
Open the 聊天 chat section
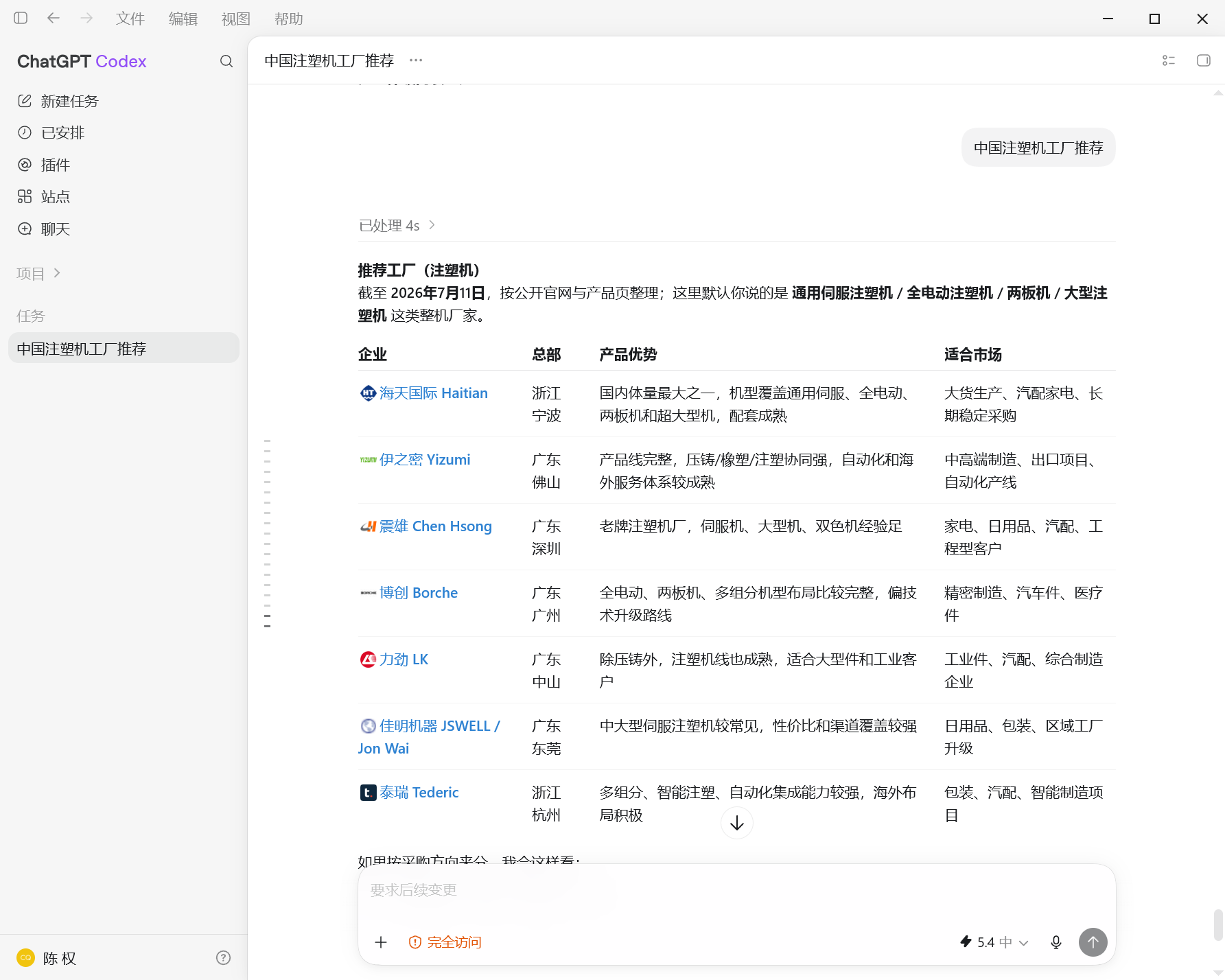(124, 229)
